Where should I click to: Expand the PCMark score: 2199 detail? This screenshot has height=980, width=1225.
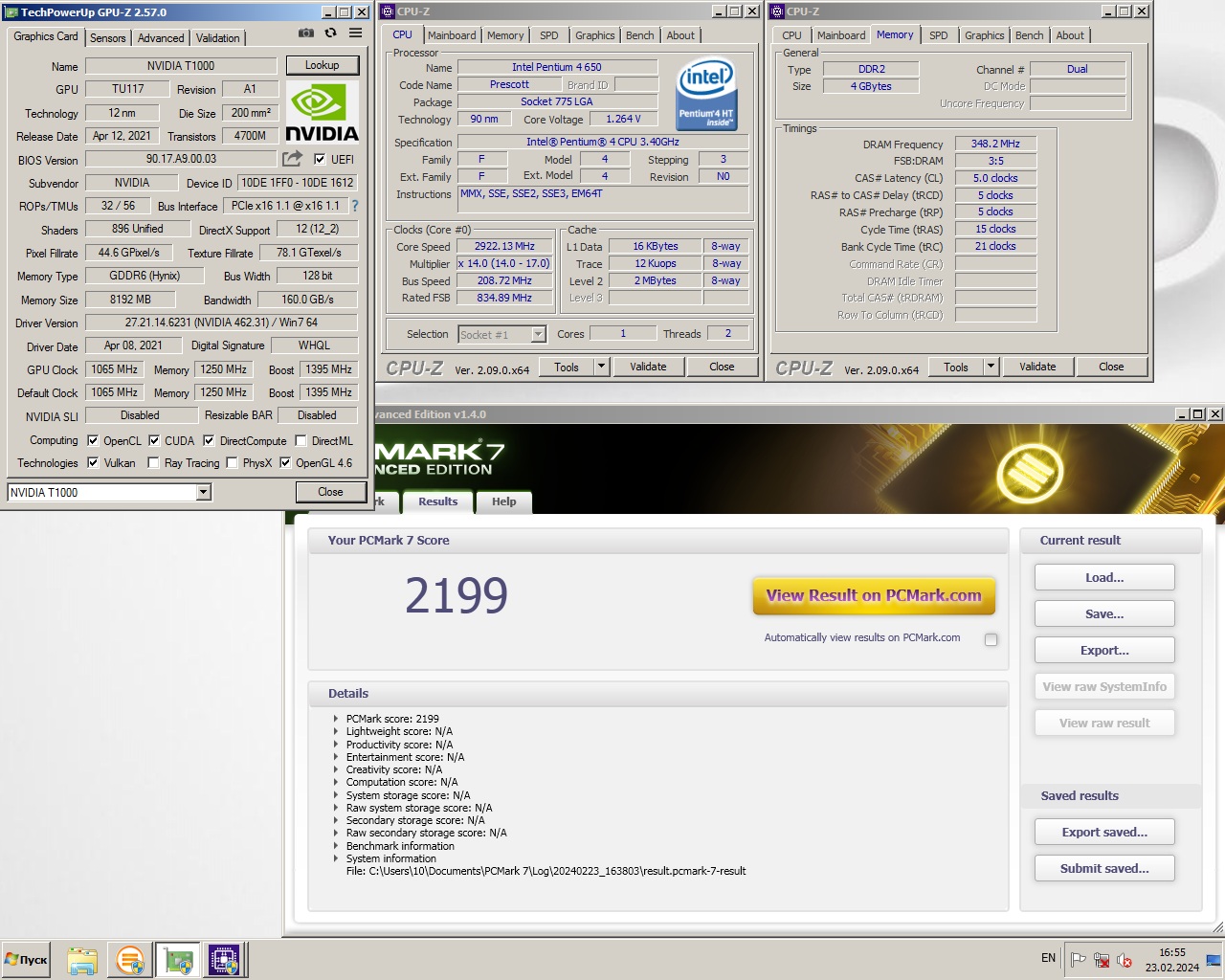pos(335,719)
